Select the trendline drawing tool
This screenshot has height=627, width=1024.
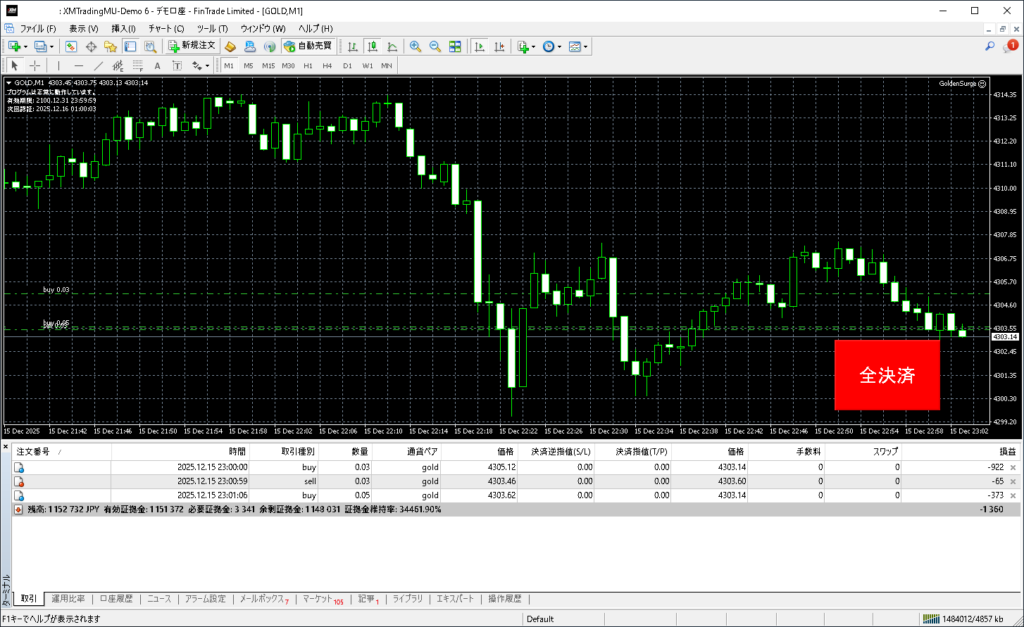99,65
